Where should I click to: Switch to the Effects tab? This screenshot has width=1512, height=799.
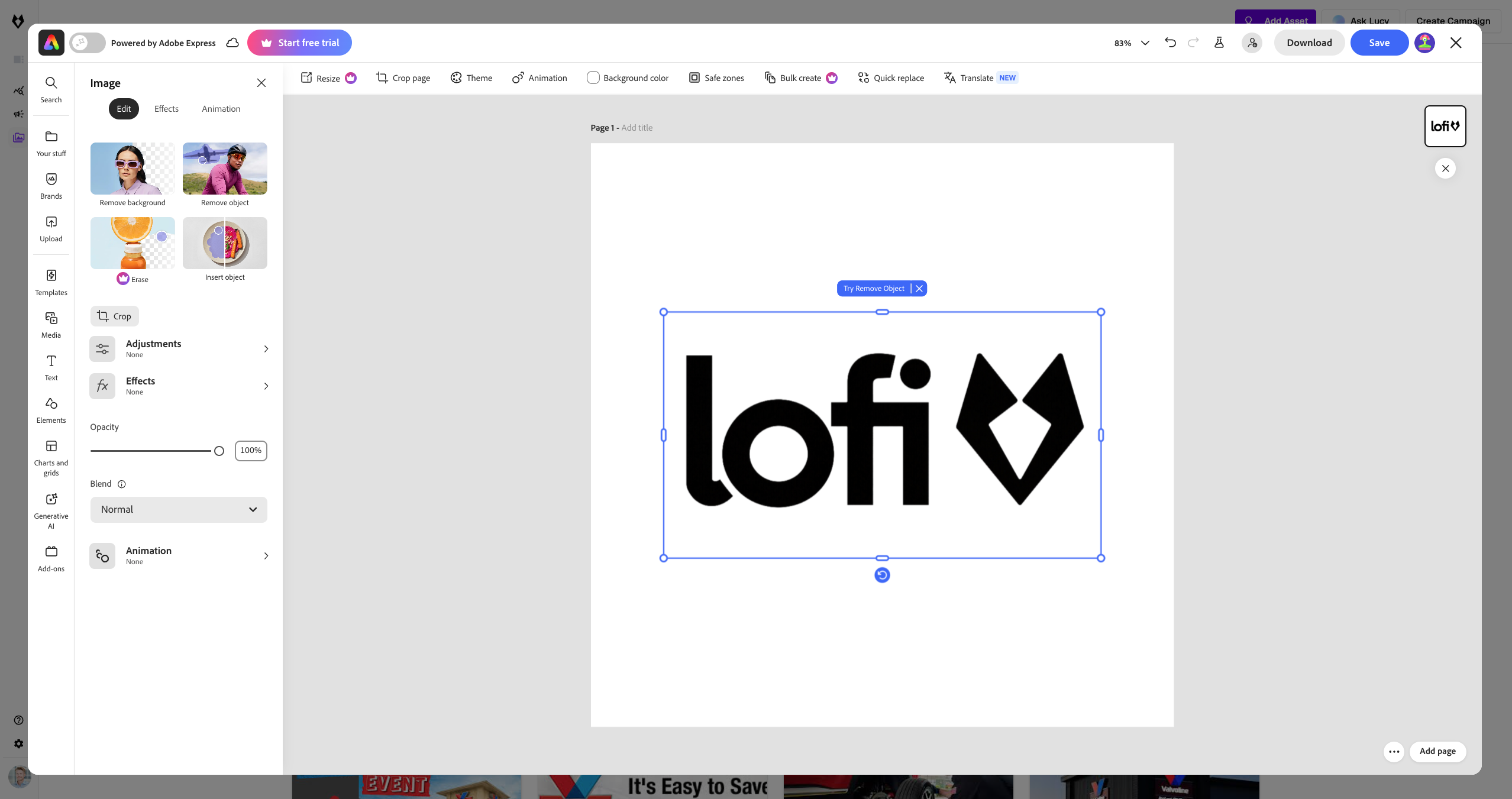(x=166, y=108)
